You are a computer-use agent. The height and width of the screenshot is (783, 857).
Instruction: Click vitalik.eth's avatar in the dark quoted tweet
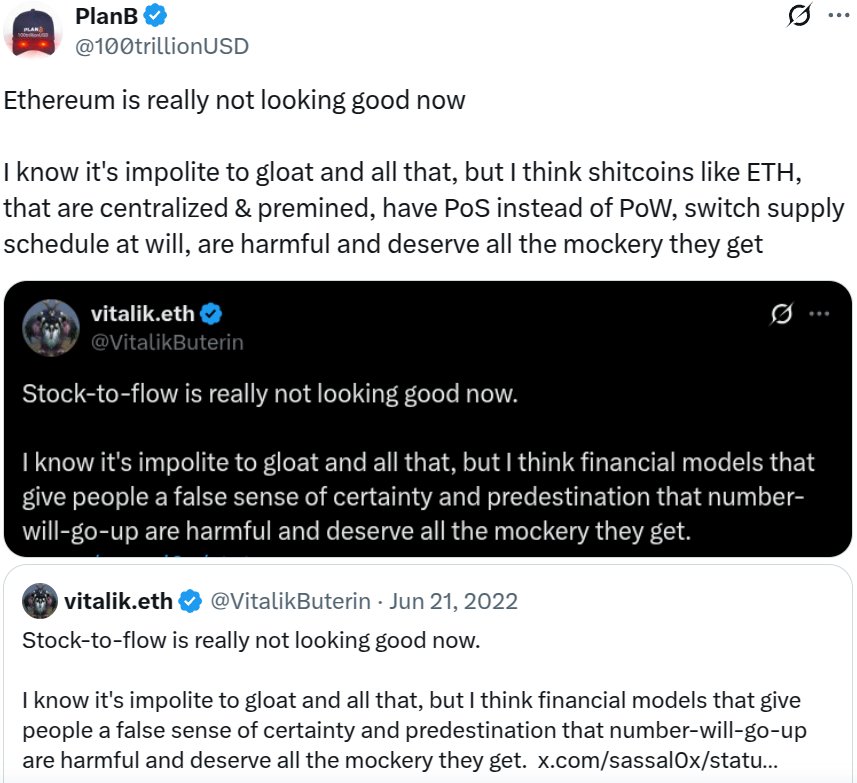coord(51,328)
